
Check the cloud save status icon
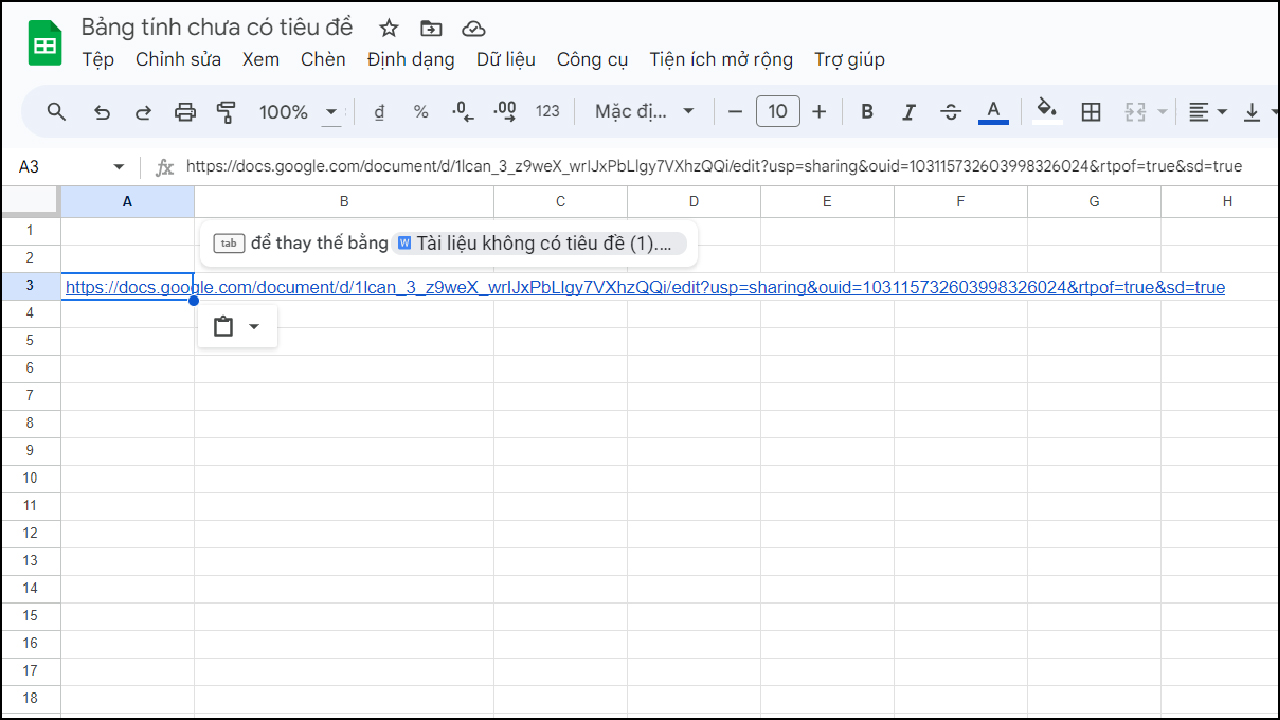pos(474,28)
